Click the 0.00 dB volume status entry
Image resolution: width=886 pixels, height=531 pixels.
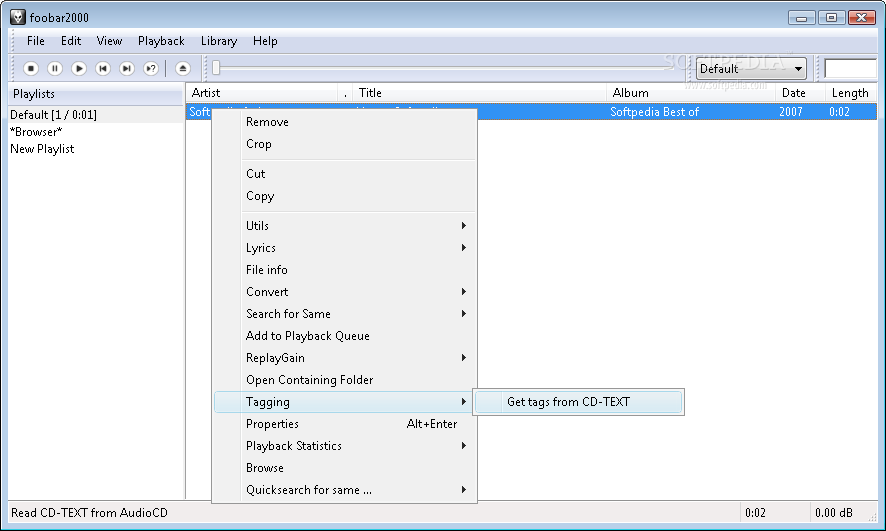coord(833,513)
